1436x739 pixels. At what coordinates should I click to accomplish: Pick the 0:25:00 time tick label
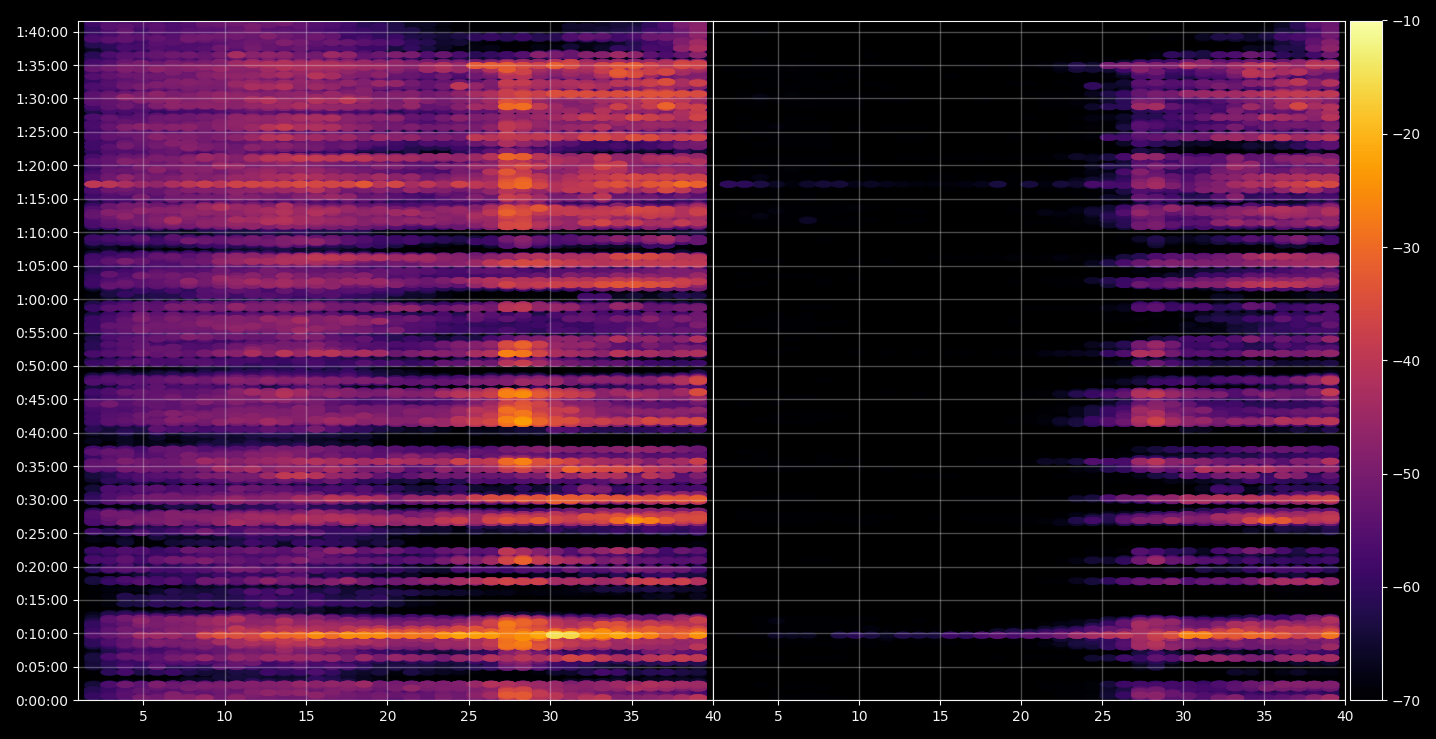pos(42,533)
